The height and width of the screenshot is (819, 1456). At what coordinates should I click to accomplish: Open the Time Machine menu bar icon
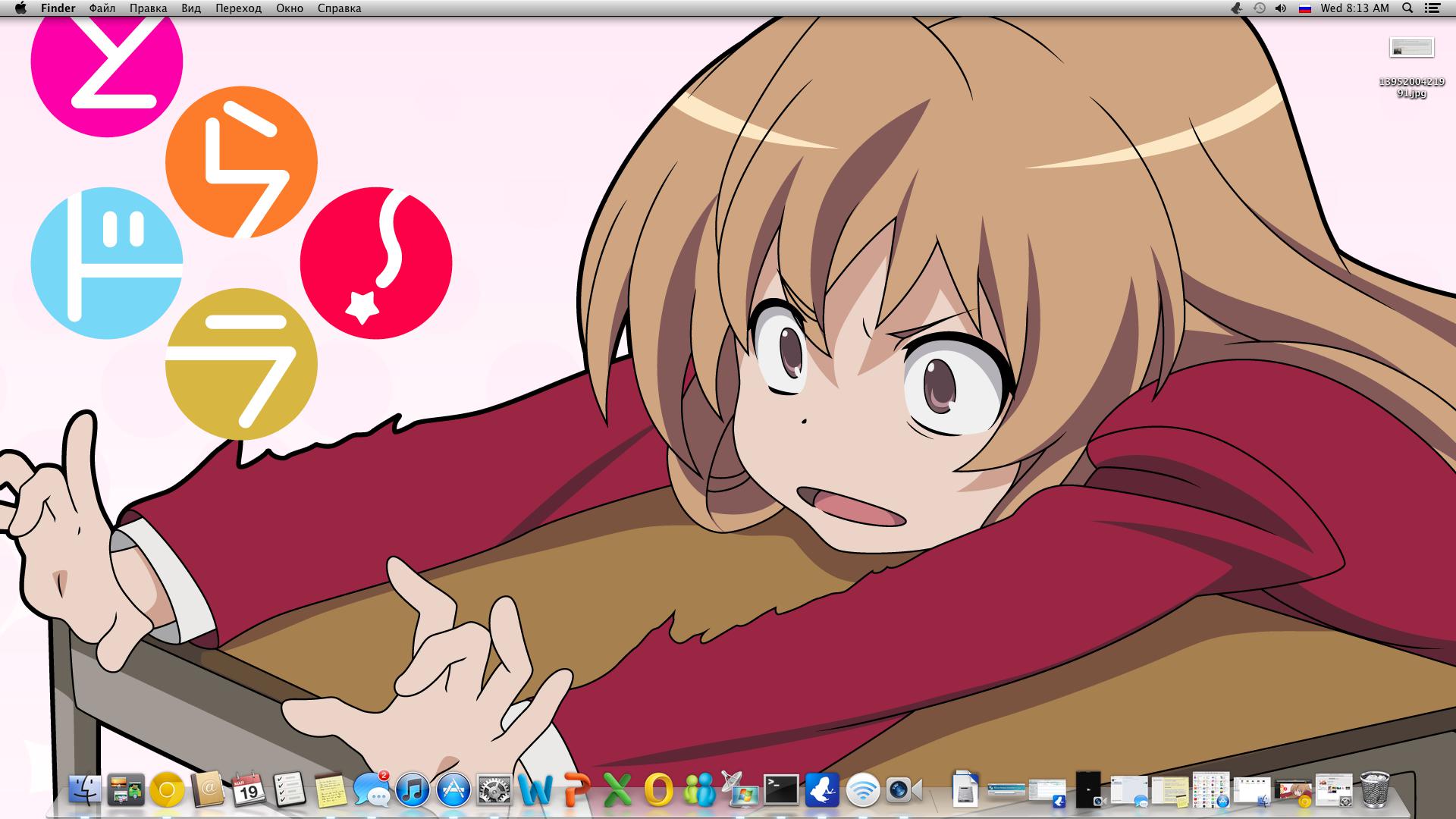1259,8
